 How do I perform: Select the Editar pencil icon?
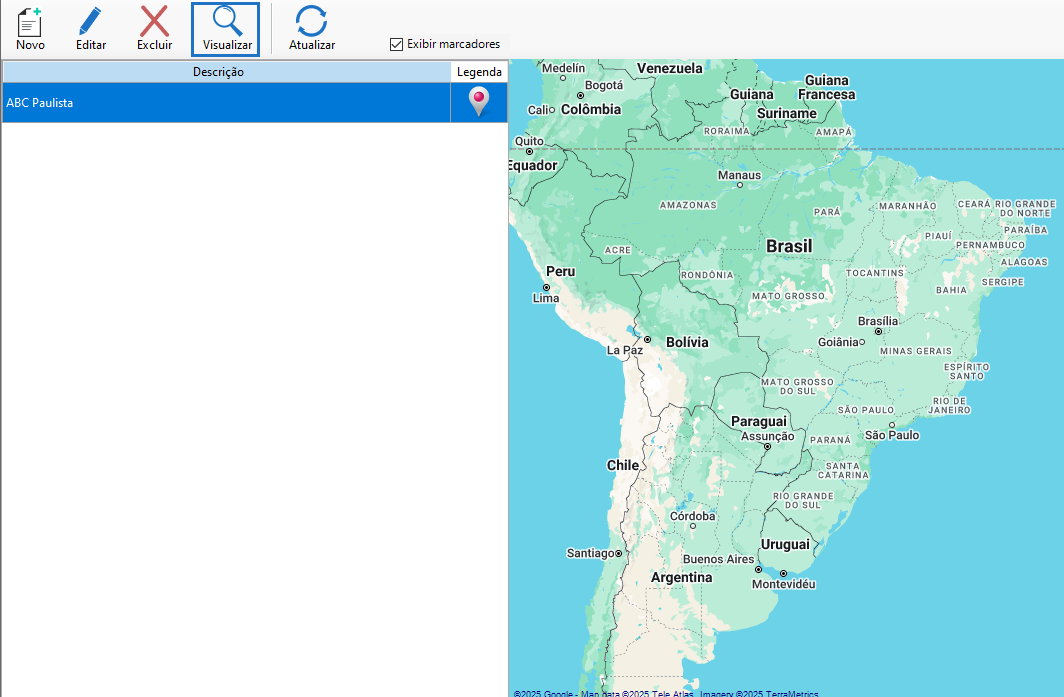(90, 27)
